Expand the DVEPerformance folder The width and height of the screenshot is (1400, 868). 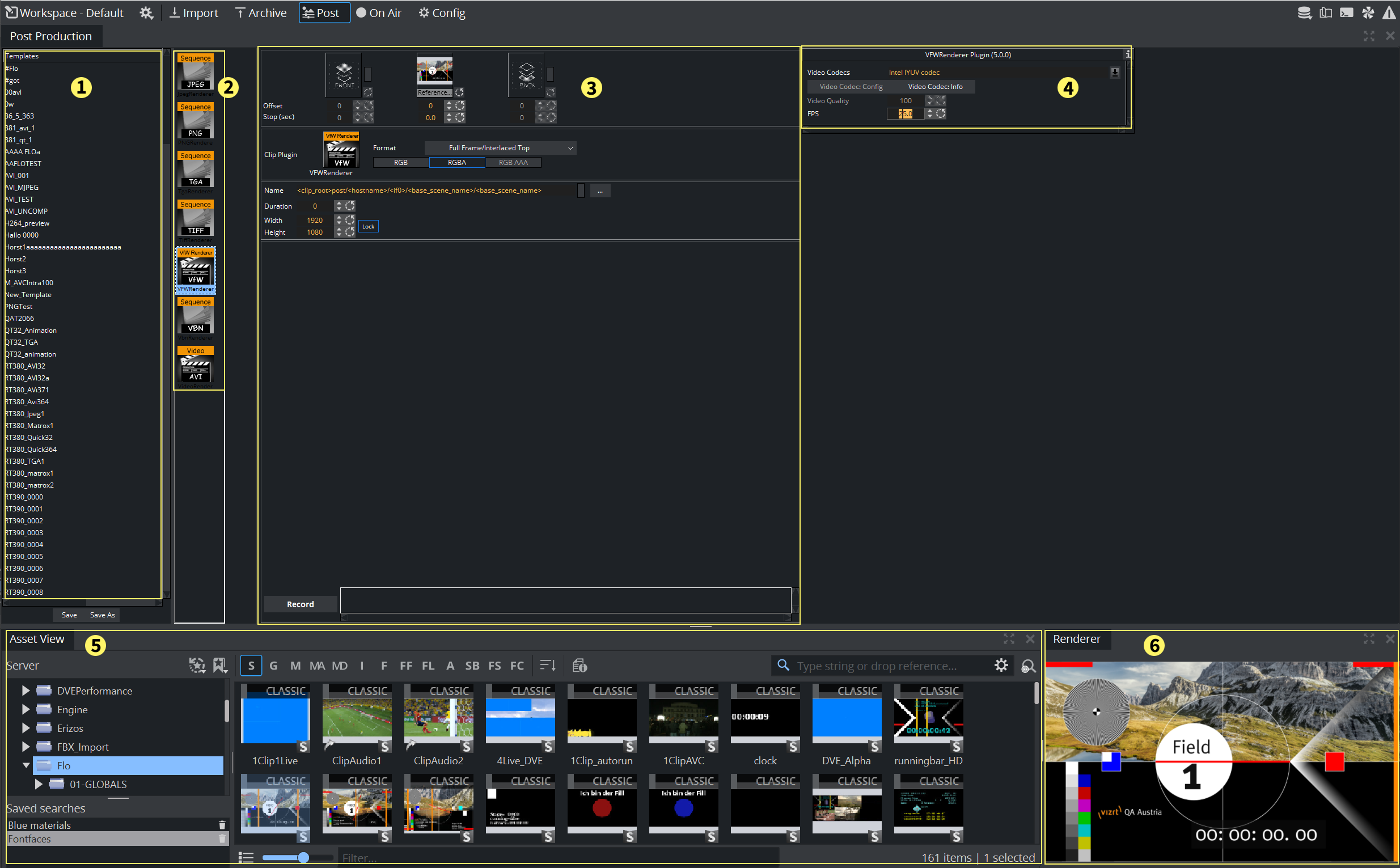pyautogui.click(x=26, y=691)
